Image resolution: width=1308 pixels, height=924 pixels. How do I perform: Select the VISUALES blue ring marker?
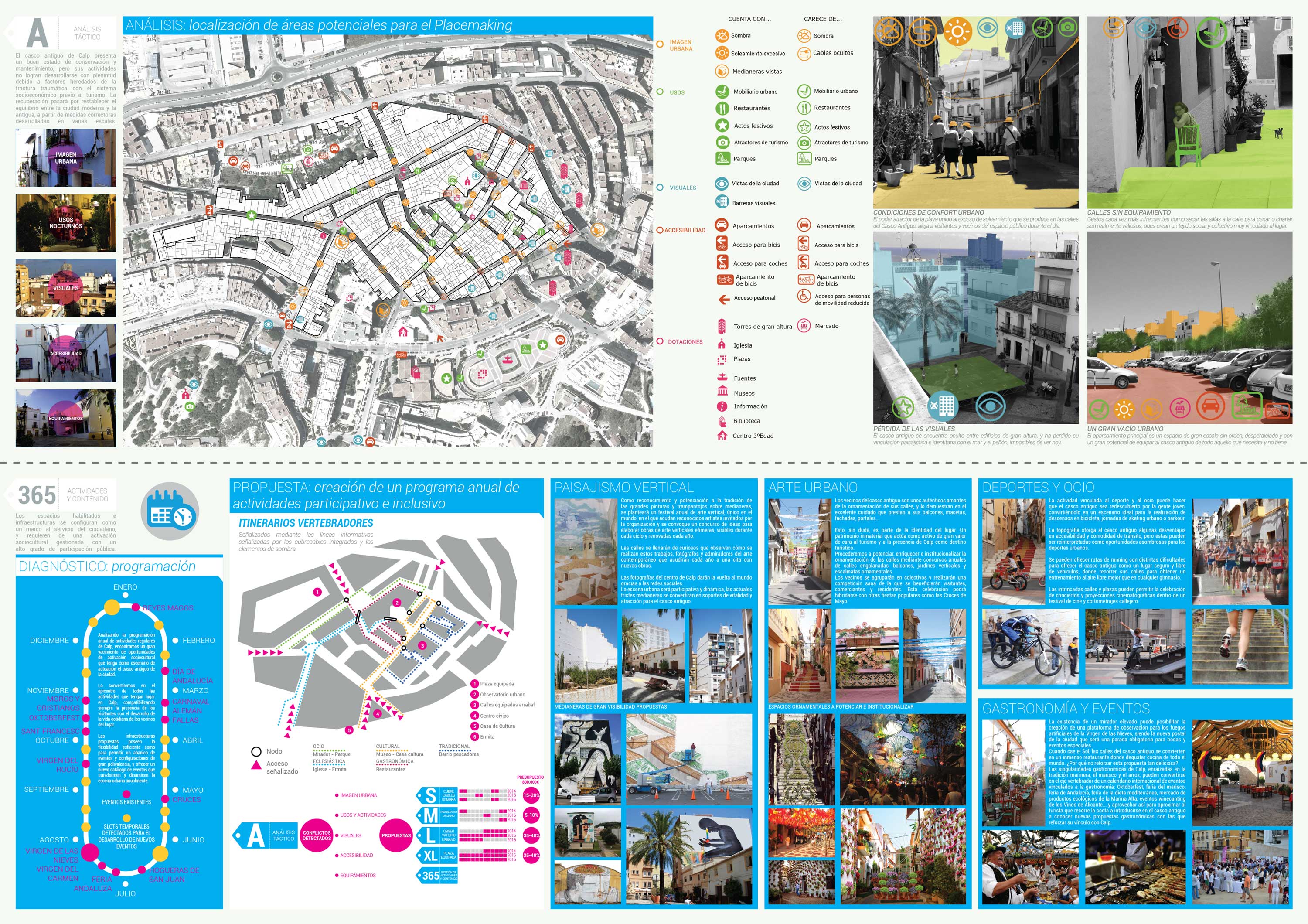click(x=660, y=188)
